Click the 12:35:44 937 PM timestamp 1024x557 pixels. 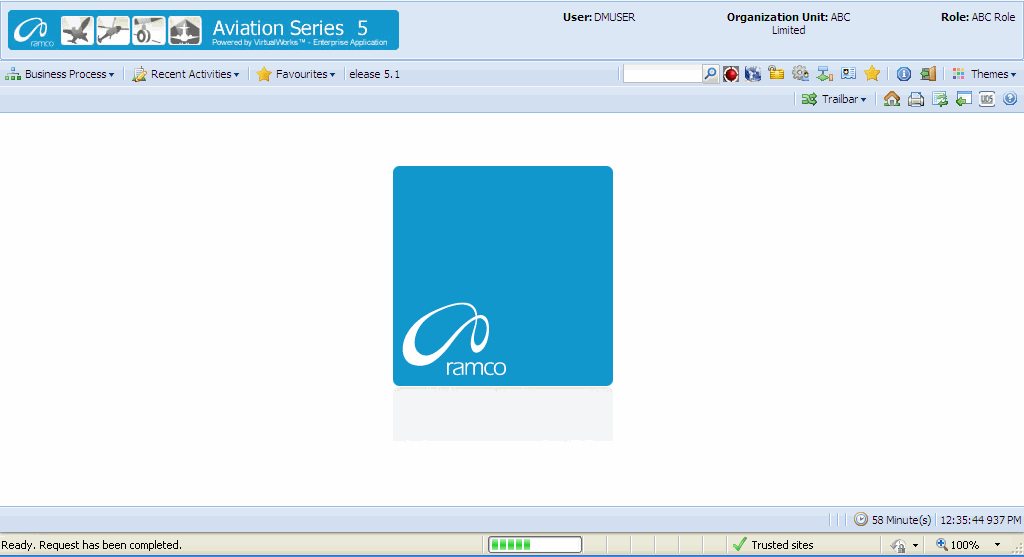tap(980, 520)
